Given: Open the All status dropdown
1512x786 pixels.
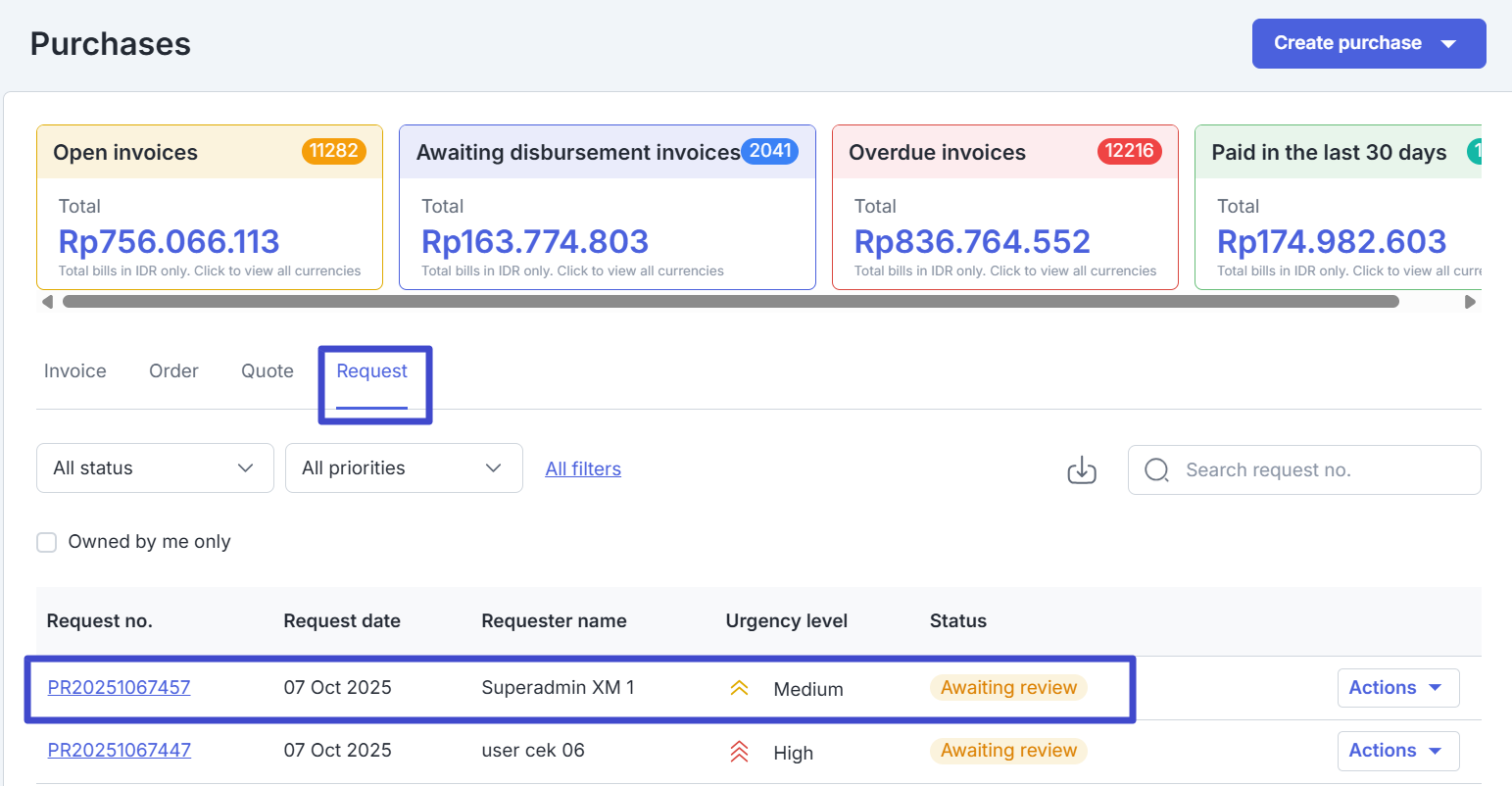Looking at the screenshot, I should [x=155, y=468].
